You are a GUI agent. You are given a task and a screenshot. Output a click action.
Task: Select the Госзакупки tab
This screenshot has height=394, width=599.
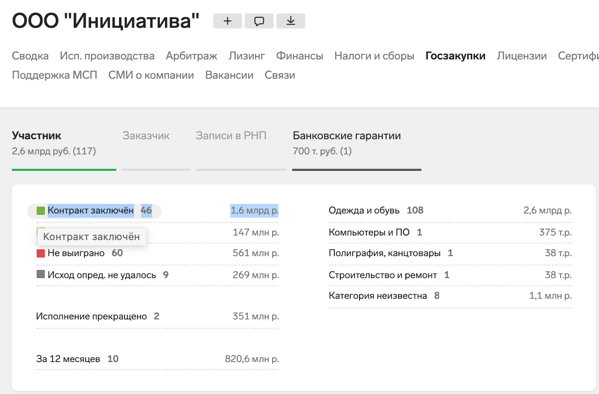click(x=455, y=56)
